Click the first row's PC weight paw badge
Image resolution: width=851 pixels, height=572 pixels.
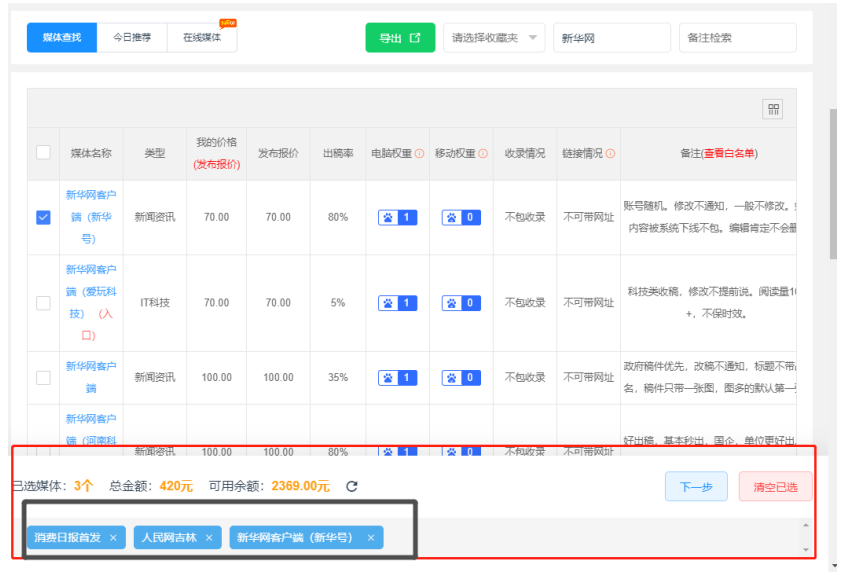point(398,217)
